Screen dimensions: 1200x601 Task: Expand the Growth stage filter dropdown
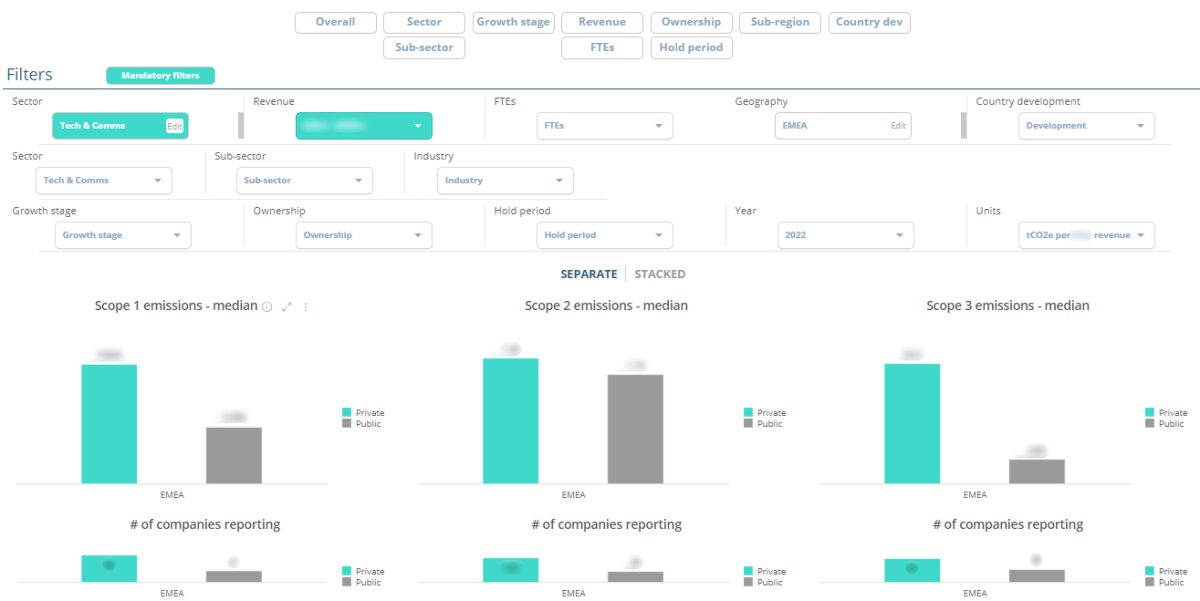(122, 235)
